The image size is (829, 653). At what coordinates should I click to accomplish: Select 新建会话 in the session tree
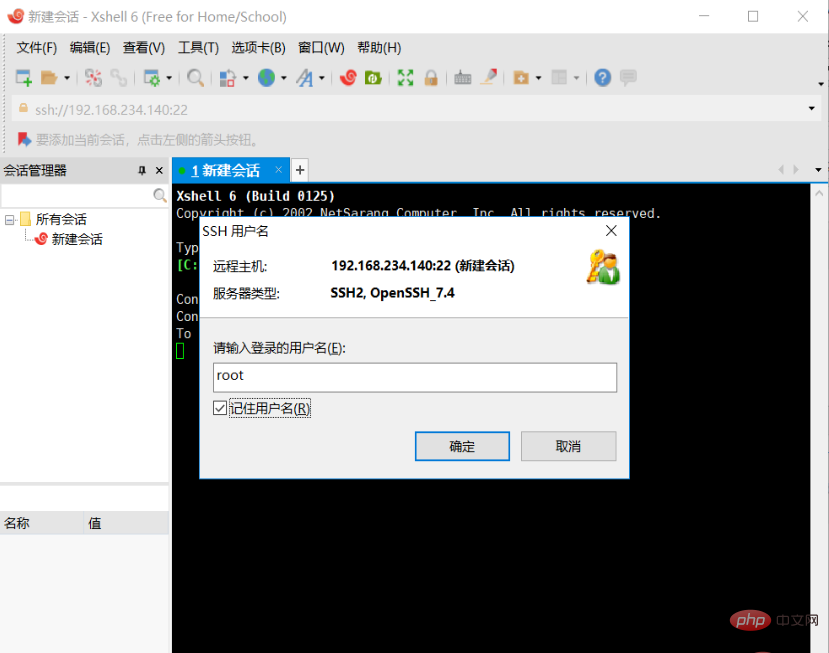[x=77, y=239]
